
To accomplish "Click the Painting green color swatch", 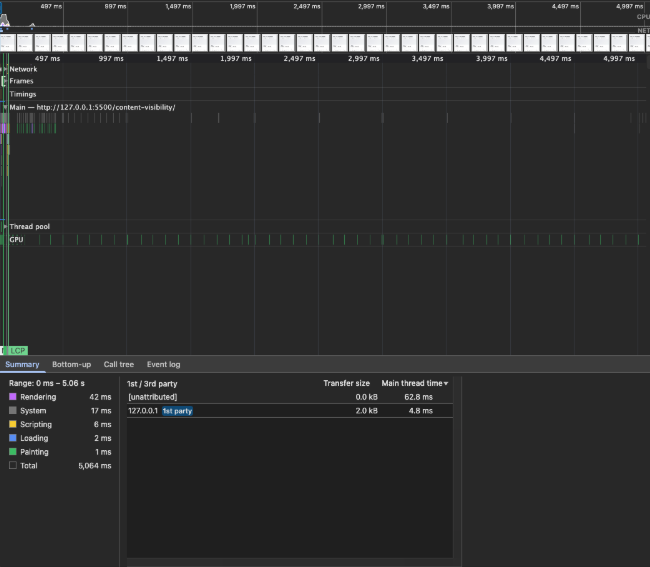I will [13, 451].
